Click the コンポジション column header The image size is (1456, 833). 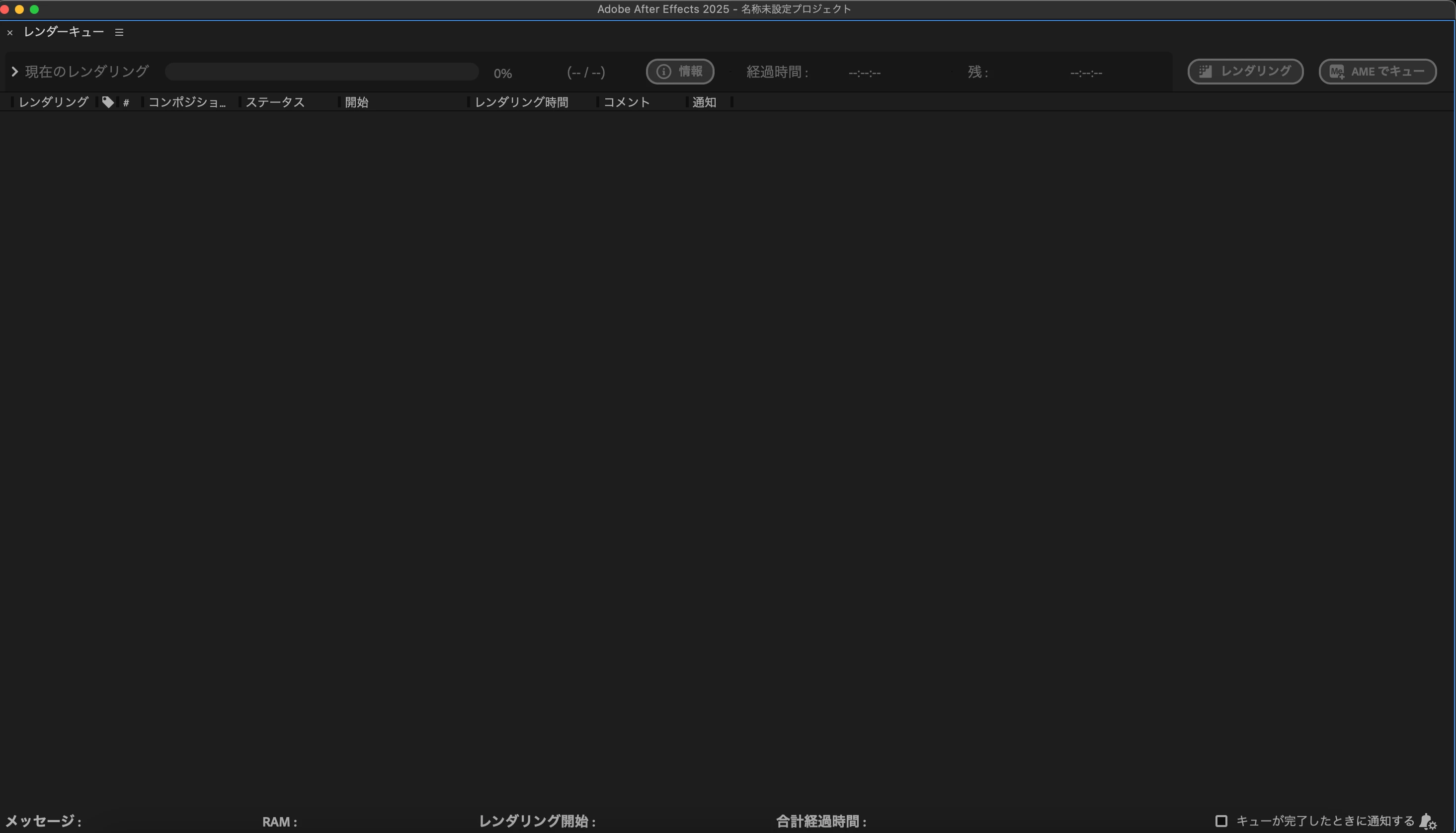tap(186, 102)
